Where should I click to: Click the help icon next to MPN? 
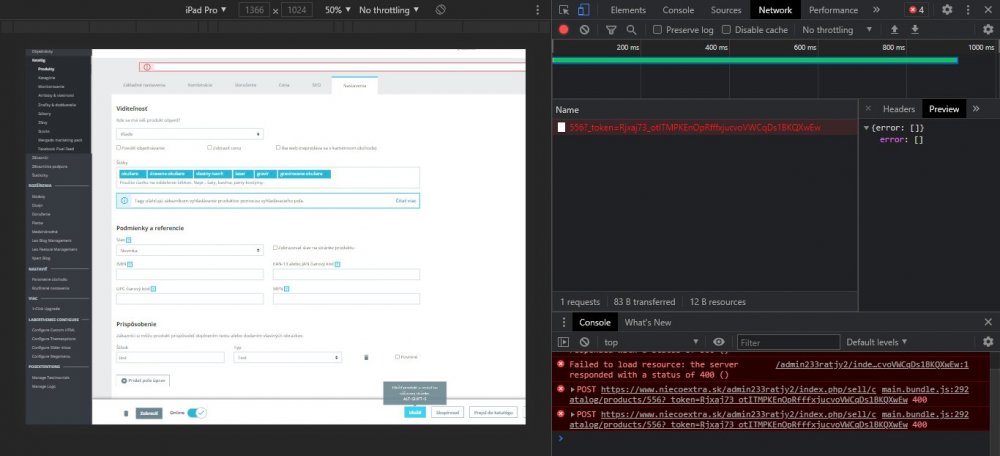286,288
